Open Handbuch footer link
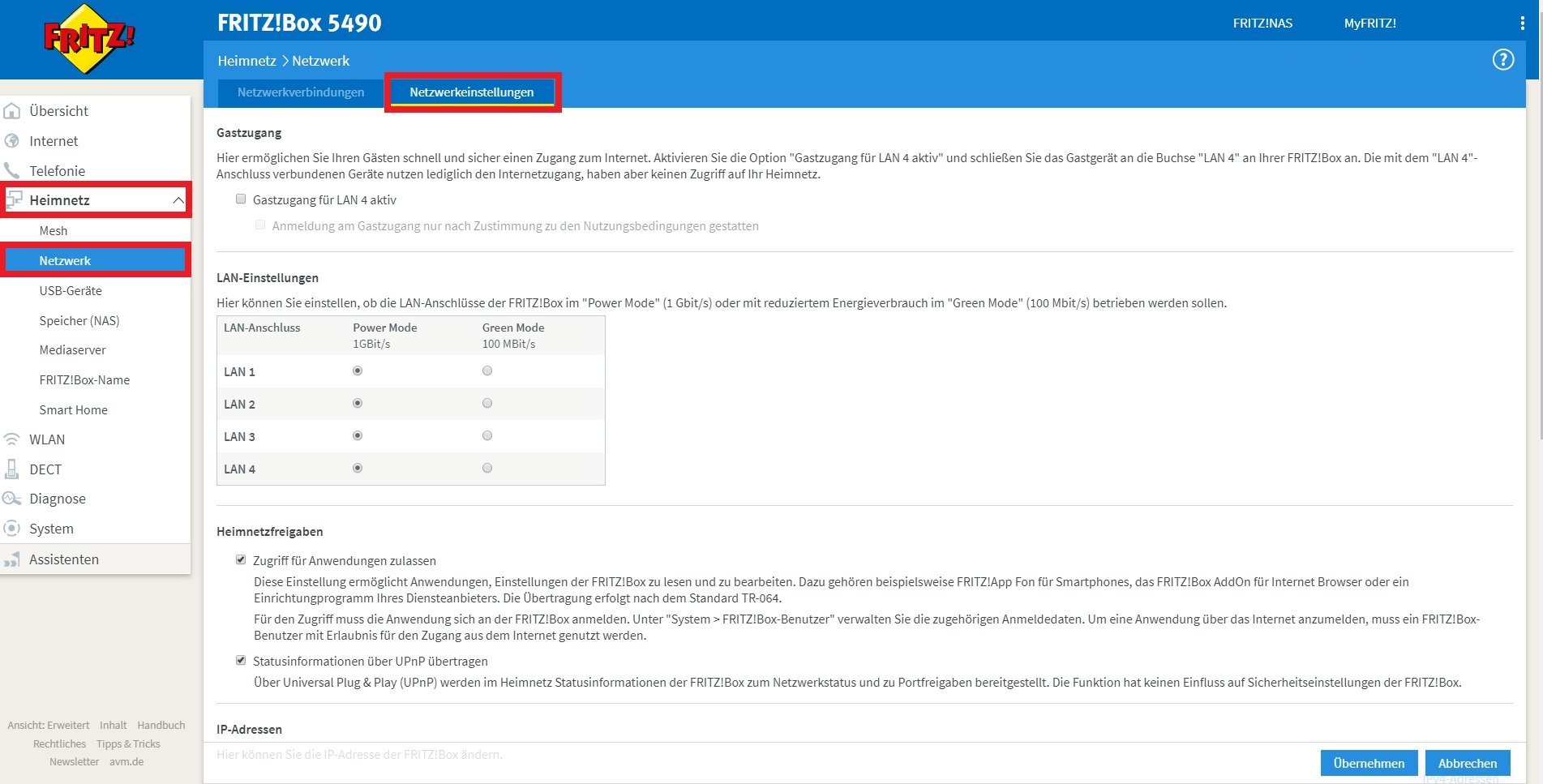The image size is (1543, 784). point(161,726)
